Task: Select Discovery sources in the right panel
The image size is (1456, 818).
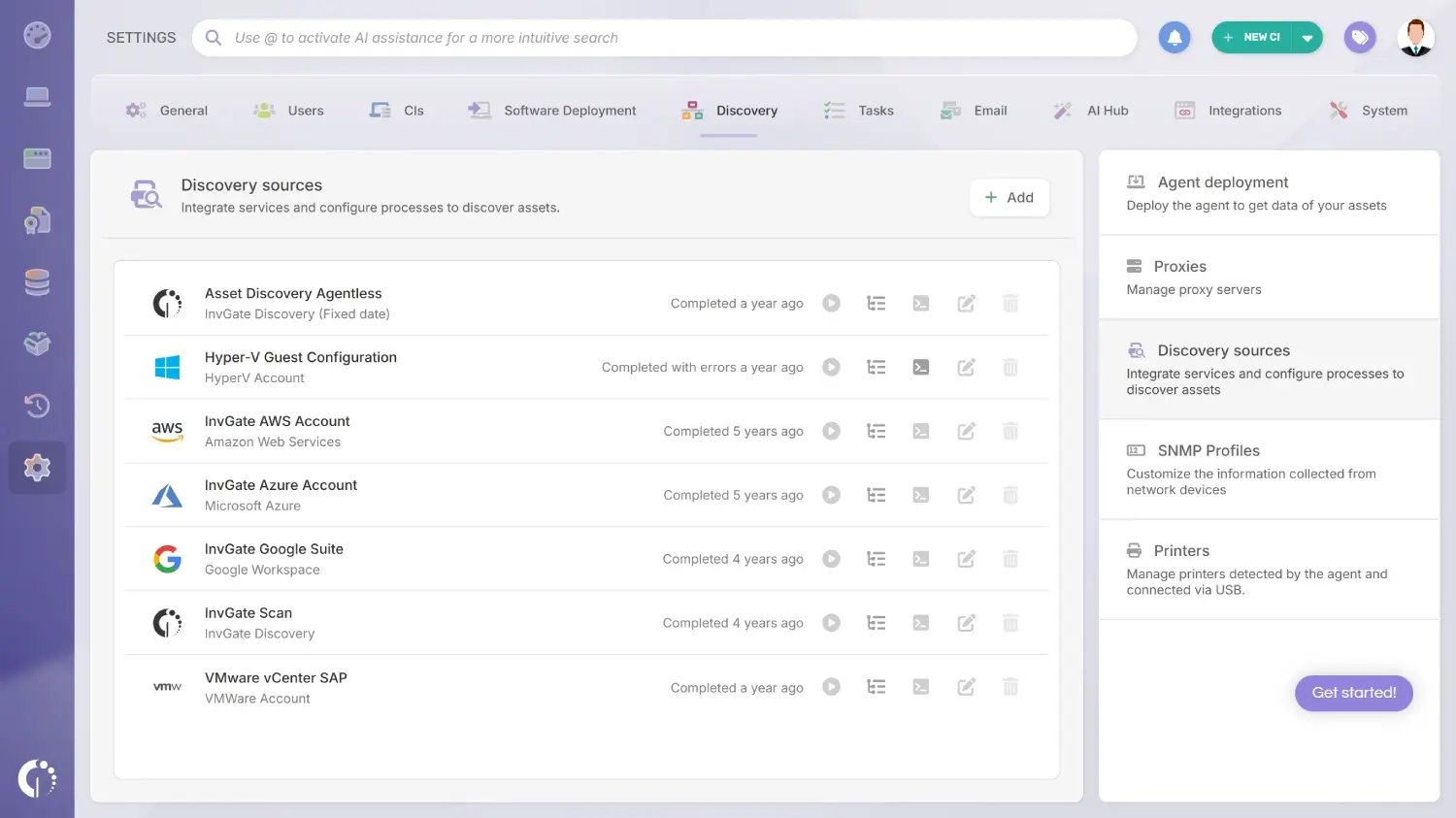Action: click(1222, 350)
